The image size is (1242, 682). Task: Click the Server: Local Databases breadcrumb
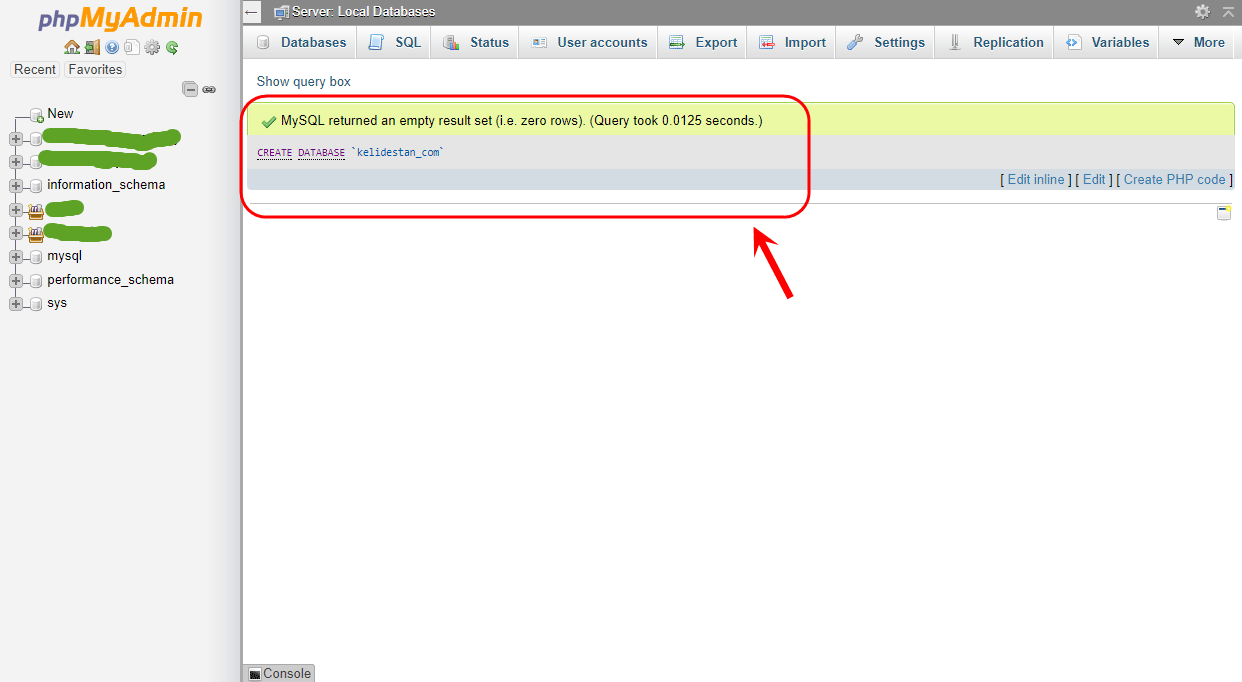tap(363, 12)
